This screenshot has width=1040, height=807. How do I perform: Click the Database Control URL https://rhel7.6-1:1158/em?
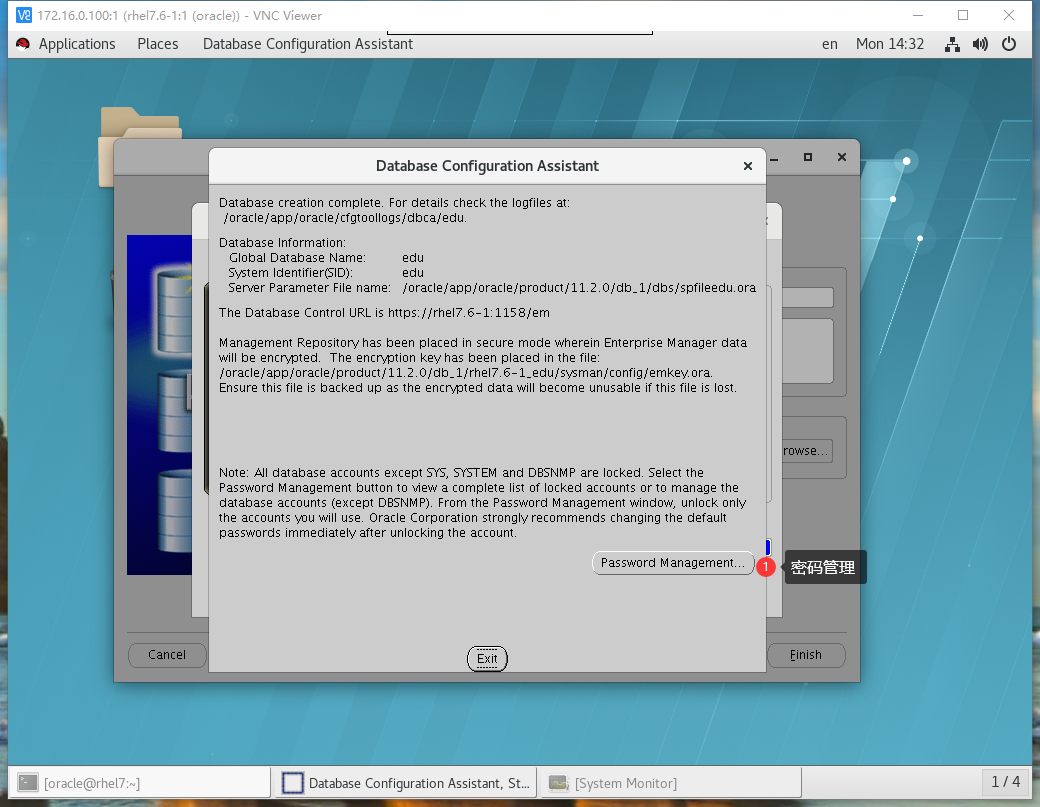[x=469, y=313]
